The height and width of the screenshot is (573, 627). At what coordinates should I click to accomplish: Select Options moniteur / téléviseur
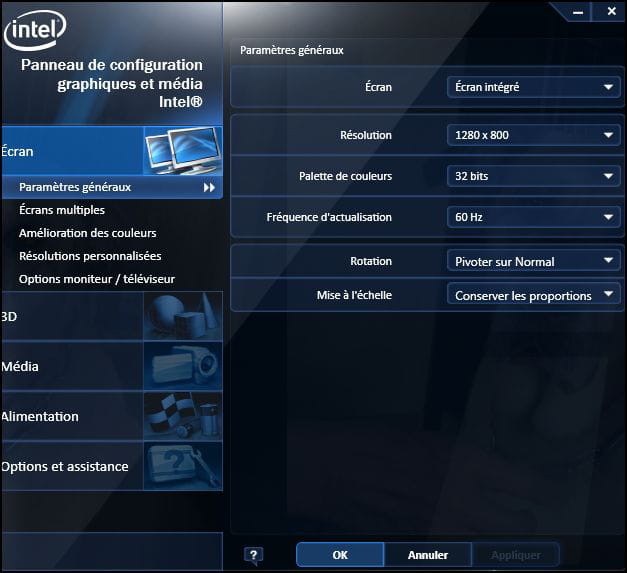97,279
